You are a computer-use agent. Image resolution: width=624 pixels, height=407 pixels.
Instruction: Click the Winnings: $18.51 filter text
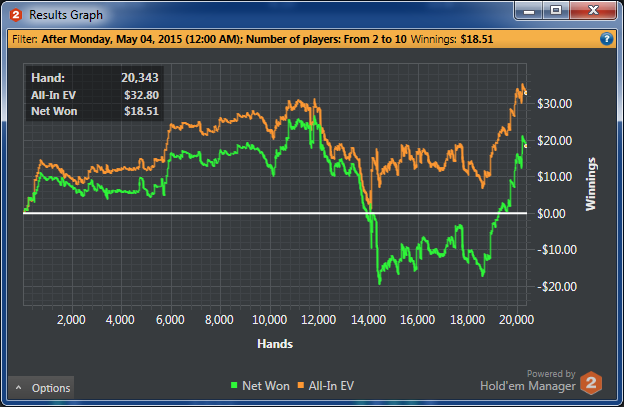tap(452, 39)
